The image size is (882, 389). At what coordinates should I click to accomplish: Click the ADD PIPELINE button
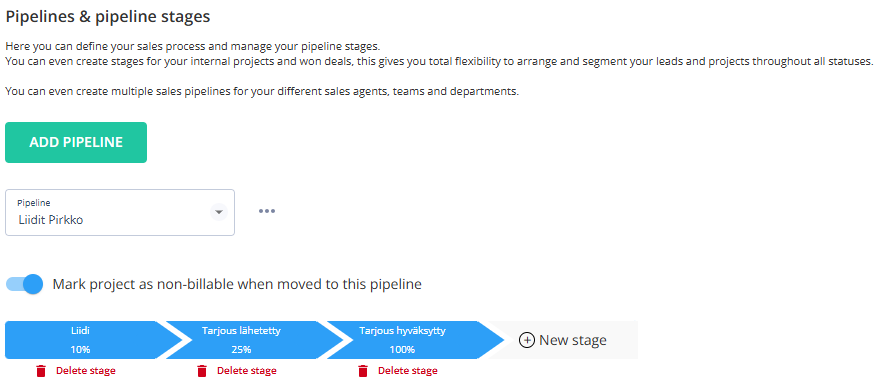click(x=76, y=142)
